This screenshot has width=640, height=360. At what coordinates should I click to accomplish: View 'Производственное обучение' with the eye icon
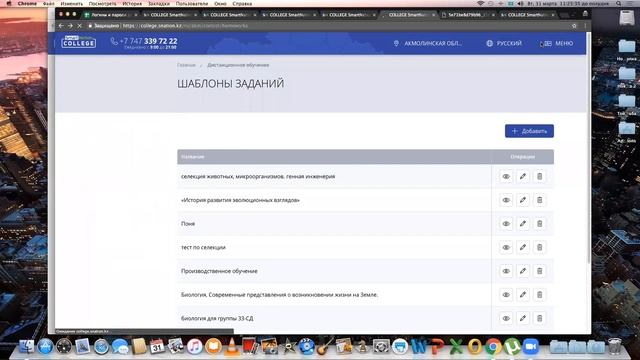point(506,271)
